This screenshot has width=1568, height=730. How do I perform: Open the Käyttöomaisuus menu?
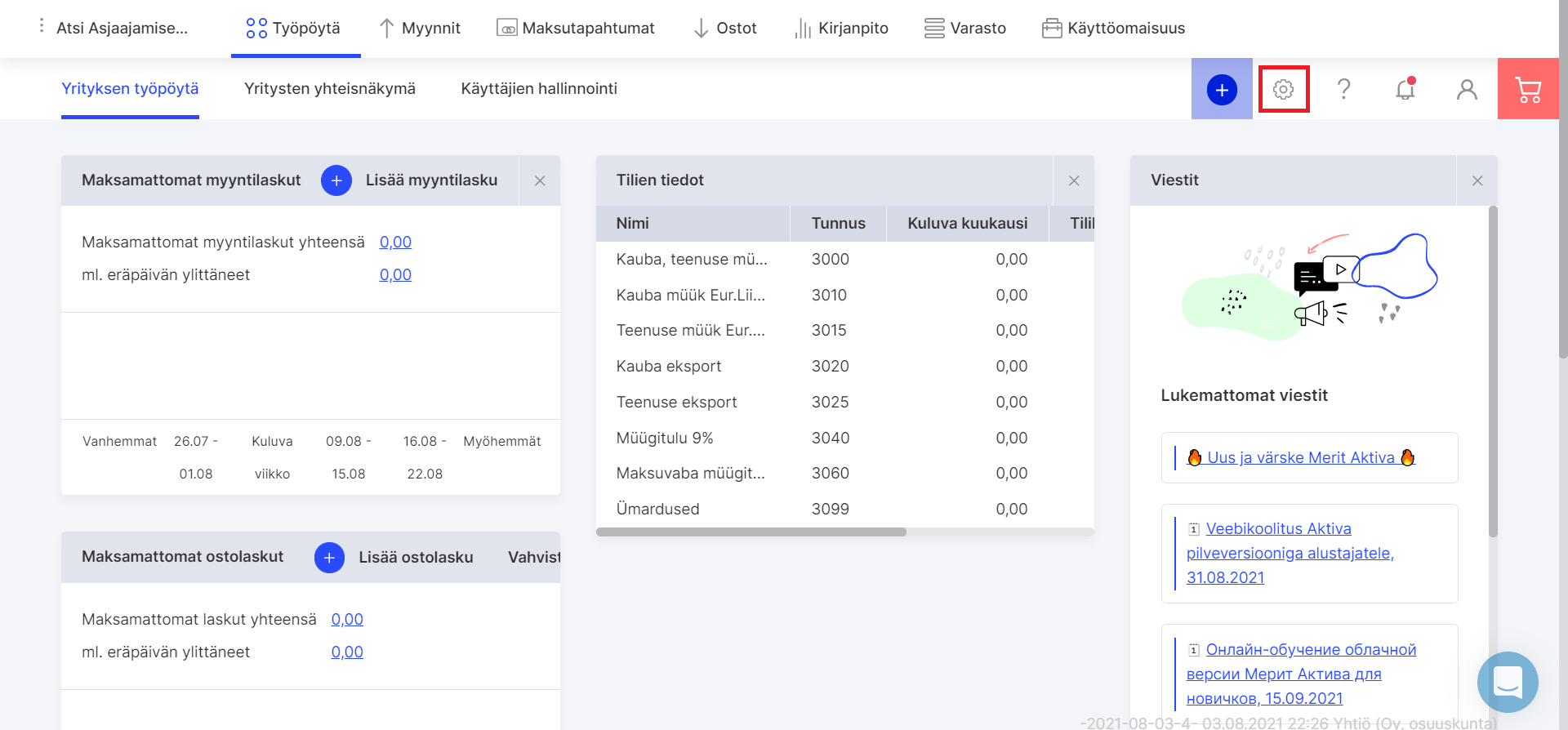[x=1114, y=29]
